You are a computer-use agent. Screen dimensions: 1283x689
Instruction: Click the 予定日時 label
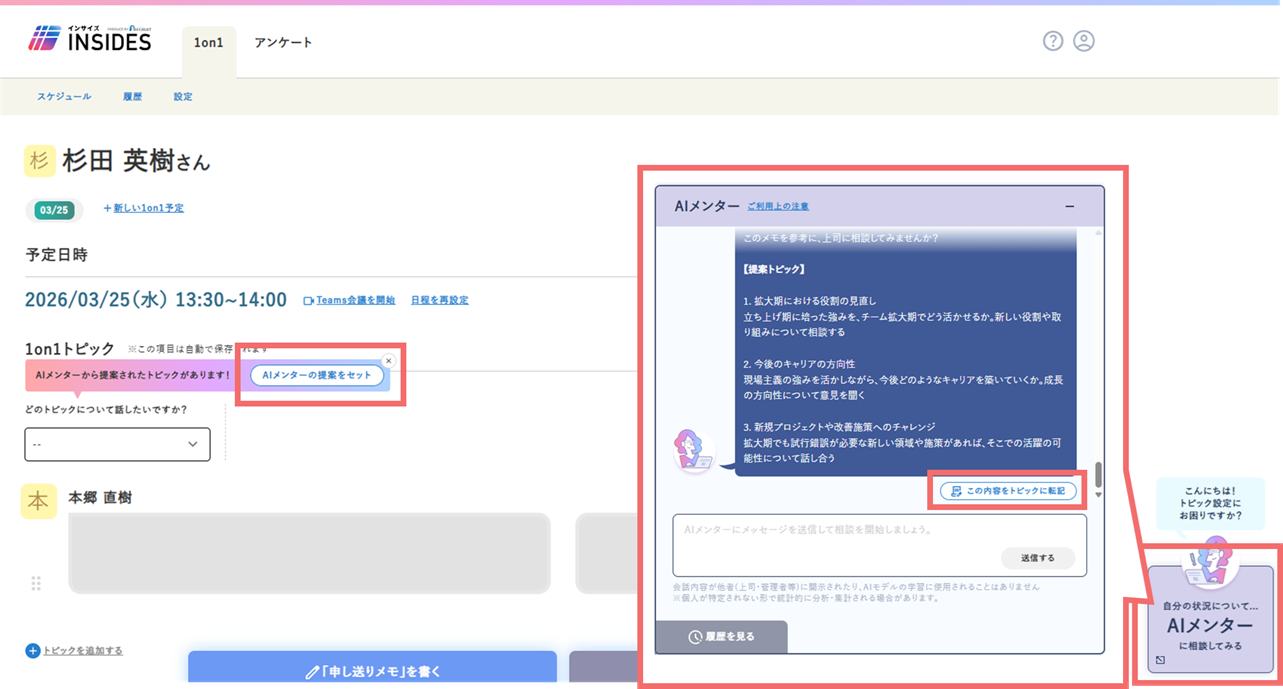pos(56,255)
